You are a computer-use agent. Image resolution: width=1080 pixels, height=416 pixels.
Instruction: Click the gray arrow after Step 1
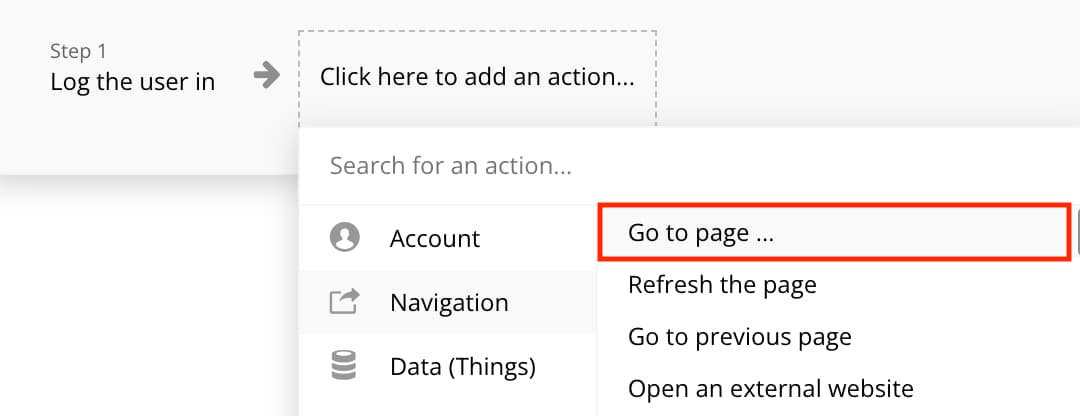click(267, 75)
